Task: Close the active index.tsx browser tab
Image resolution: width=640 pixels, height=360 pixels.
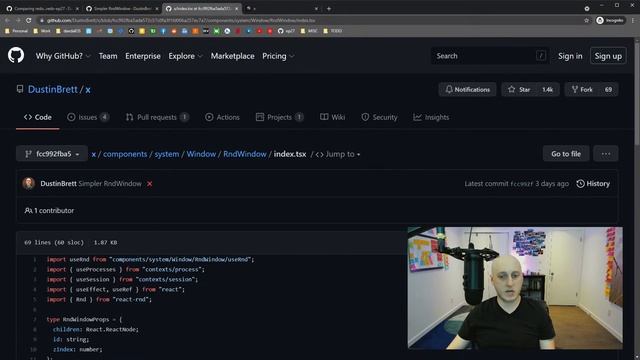Action: point(236,8)
